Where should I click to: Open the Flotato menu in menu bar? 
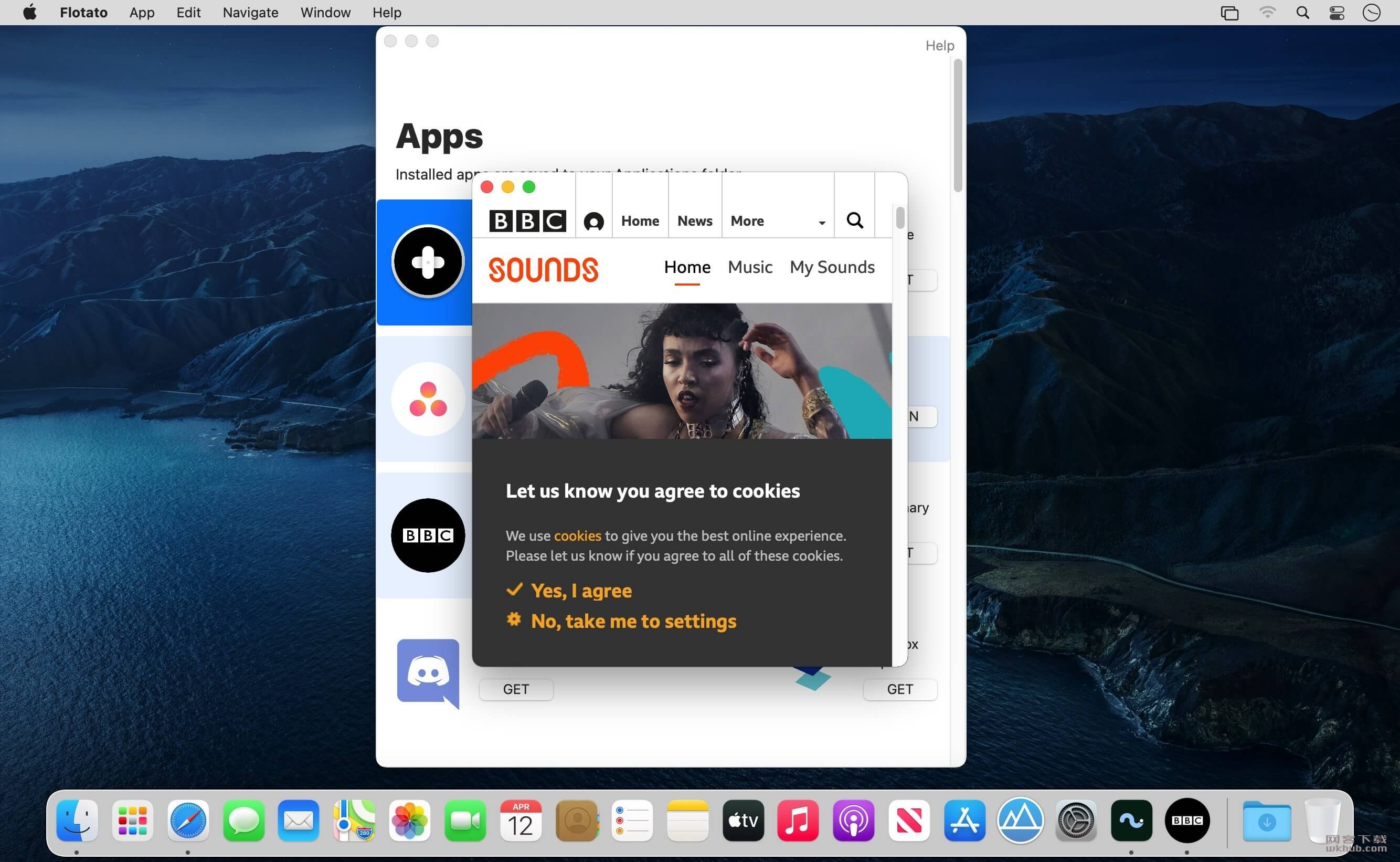pos(84,12)
